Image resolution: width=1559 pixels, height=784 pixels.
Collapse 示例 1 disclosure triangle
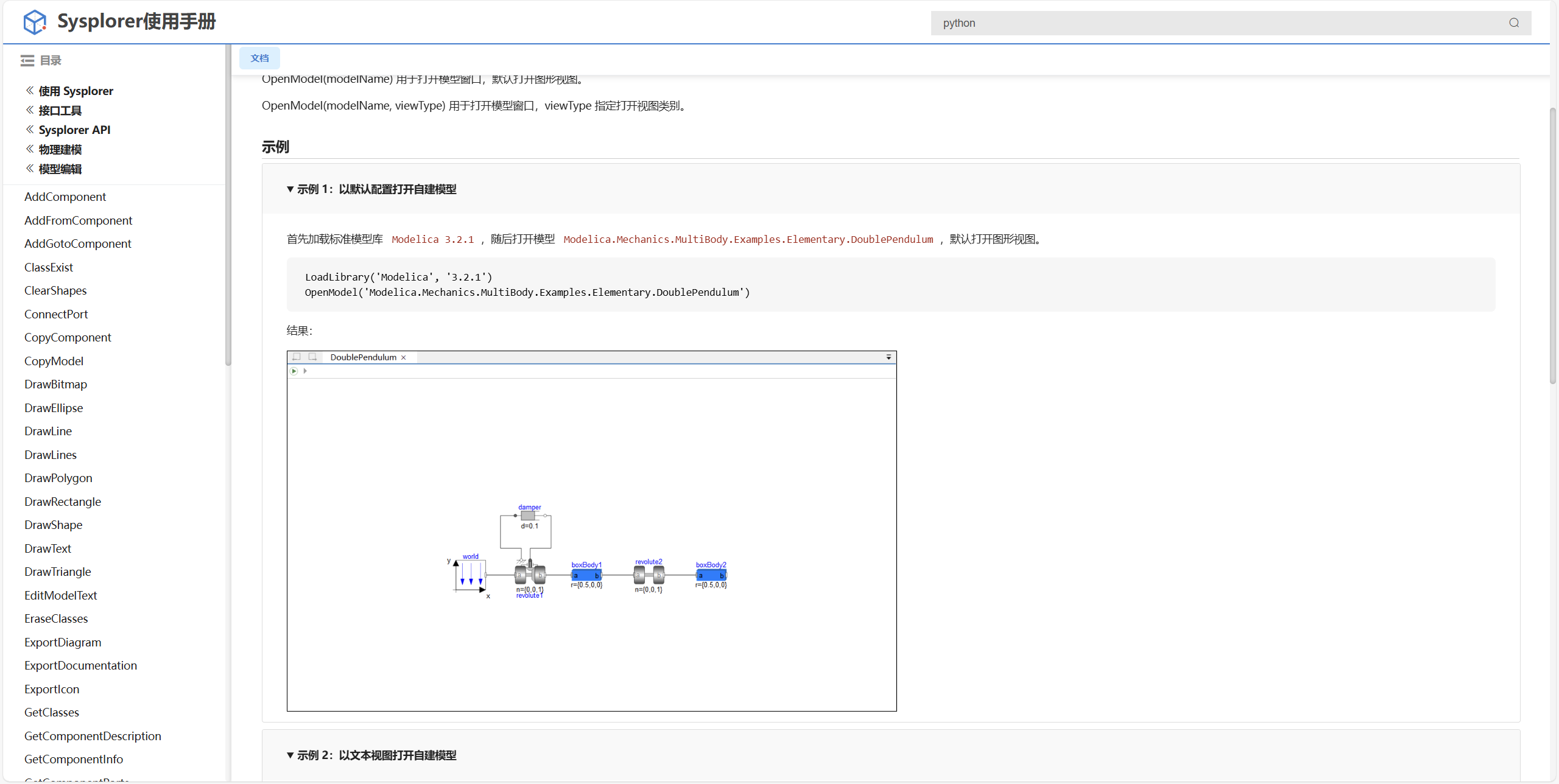click(290, 189)
